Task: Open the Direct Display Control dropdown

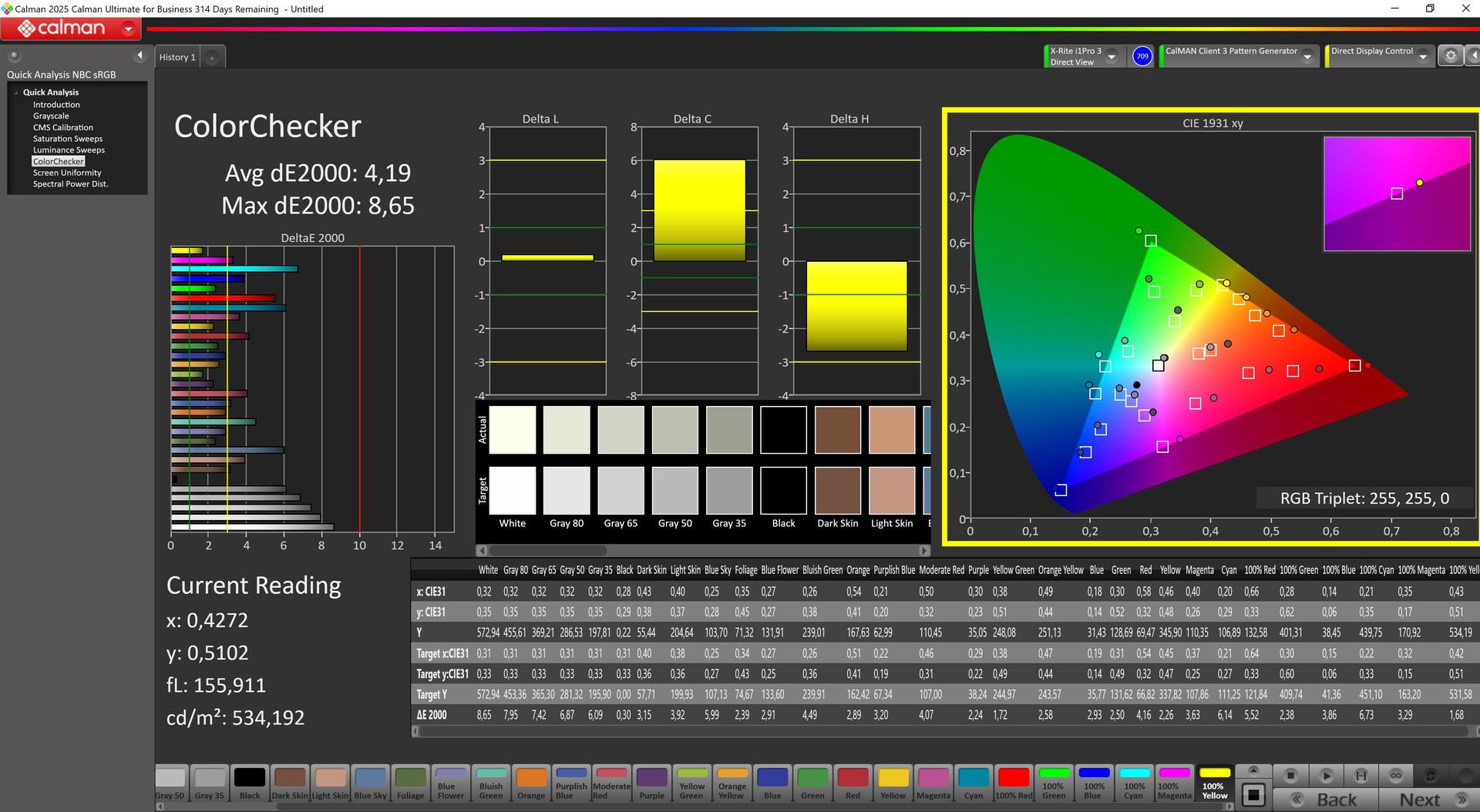Action: [x=1423, y=57]
